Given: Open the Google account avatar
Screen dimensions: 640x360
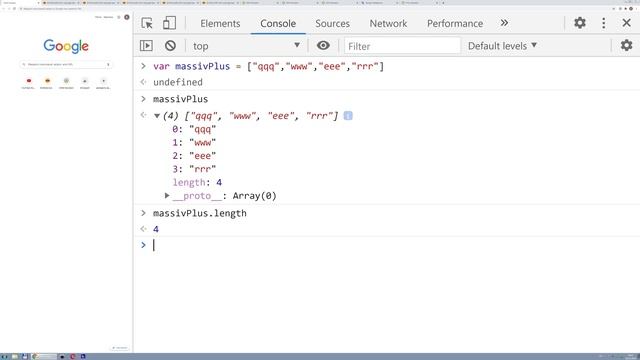Looking at the screenshot, I should pos(127,17).
